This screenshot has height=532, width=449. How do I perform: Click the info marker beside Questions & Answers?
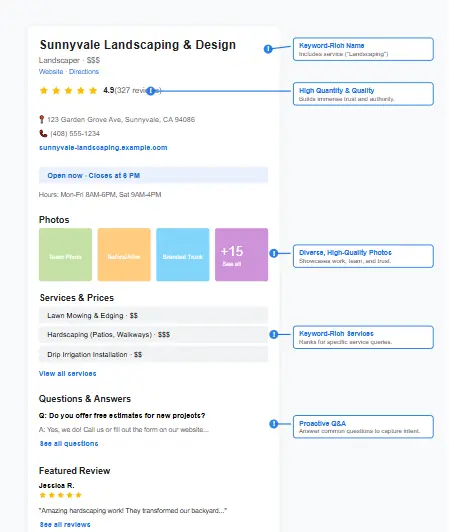pyautogui.click(x=274, y=424)
